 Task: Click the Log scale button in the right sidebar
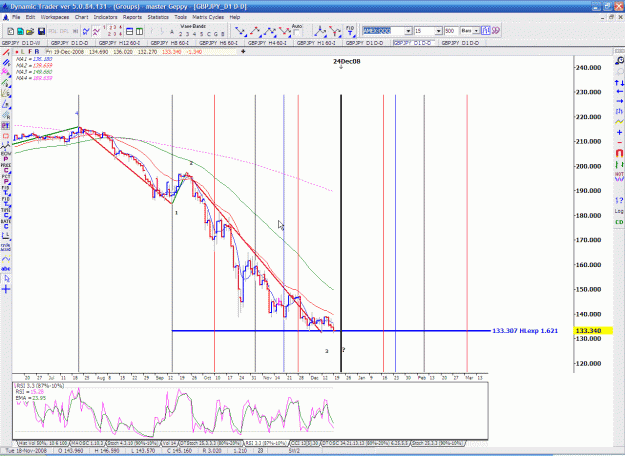[619, 211]
